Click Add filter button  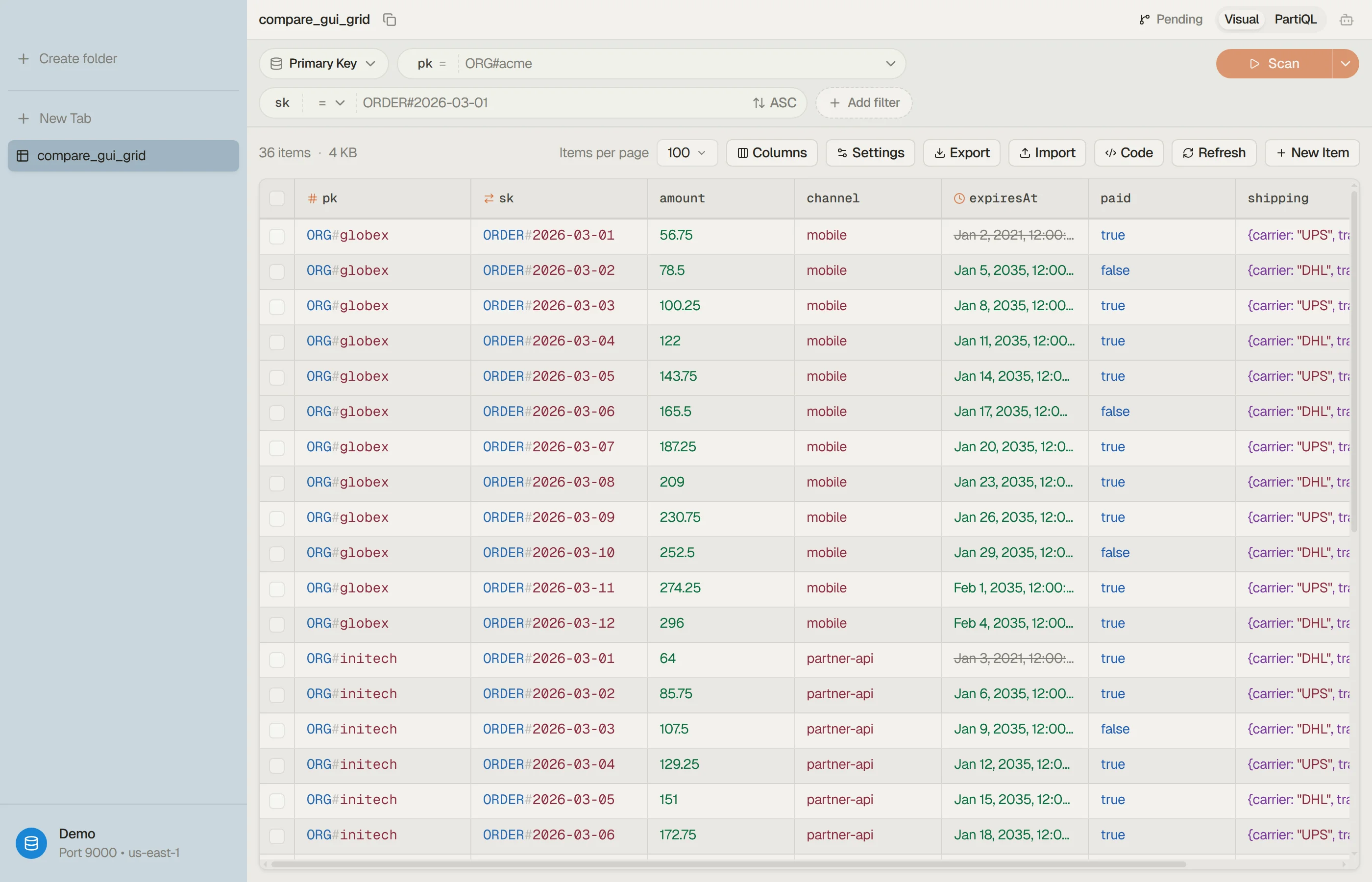(x=863, y=102)
